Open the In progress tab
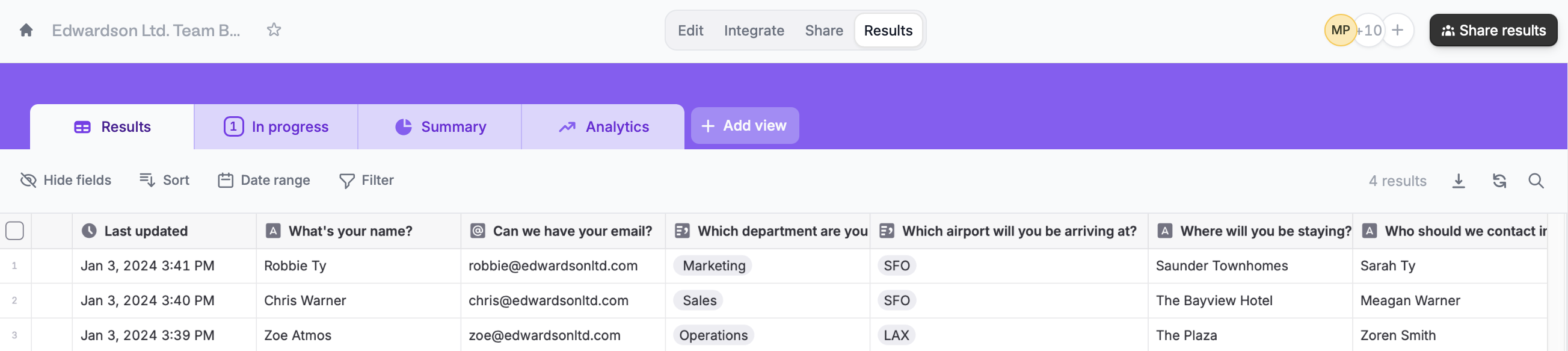The image size is (1568, 351). click(275, 127)
